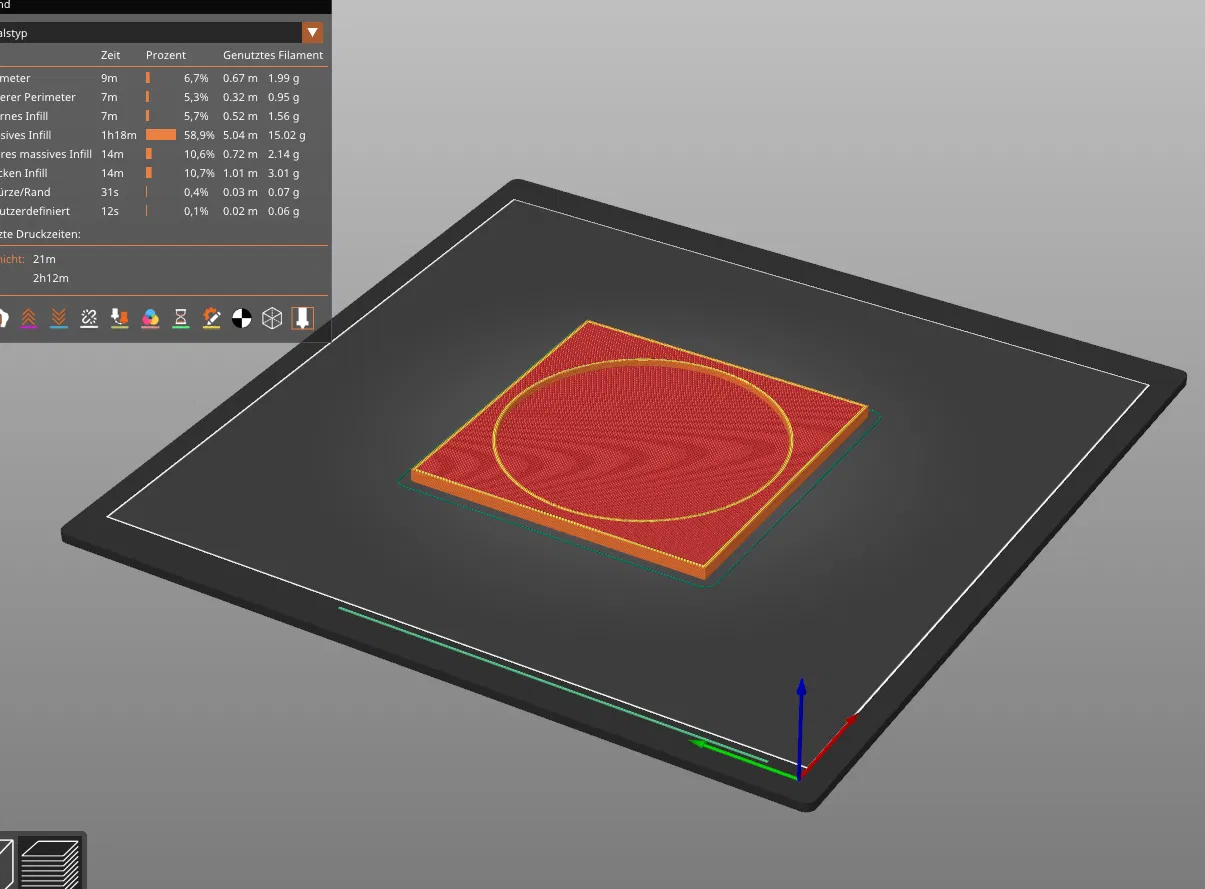Toggle external Perimeter row showing 0.95 g
This screenshot has width=1205, height=889.
tap(162, 97)
